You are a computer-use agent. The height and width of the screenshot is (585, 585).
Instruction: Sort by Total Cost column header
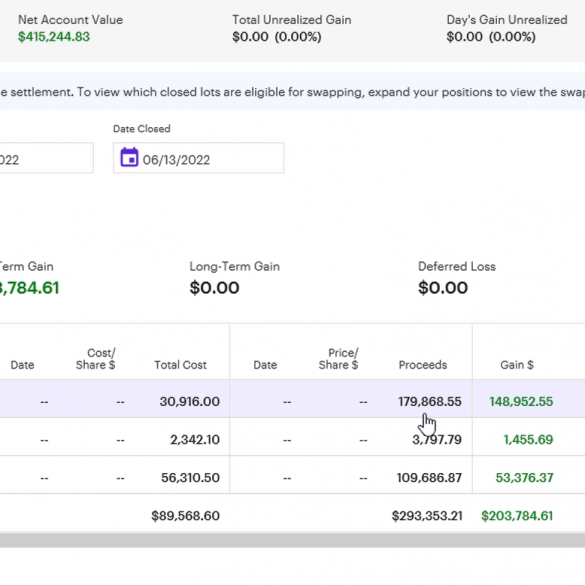pyautogui.click(x=180, y=365)
